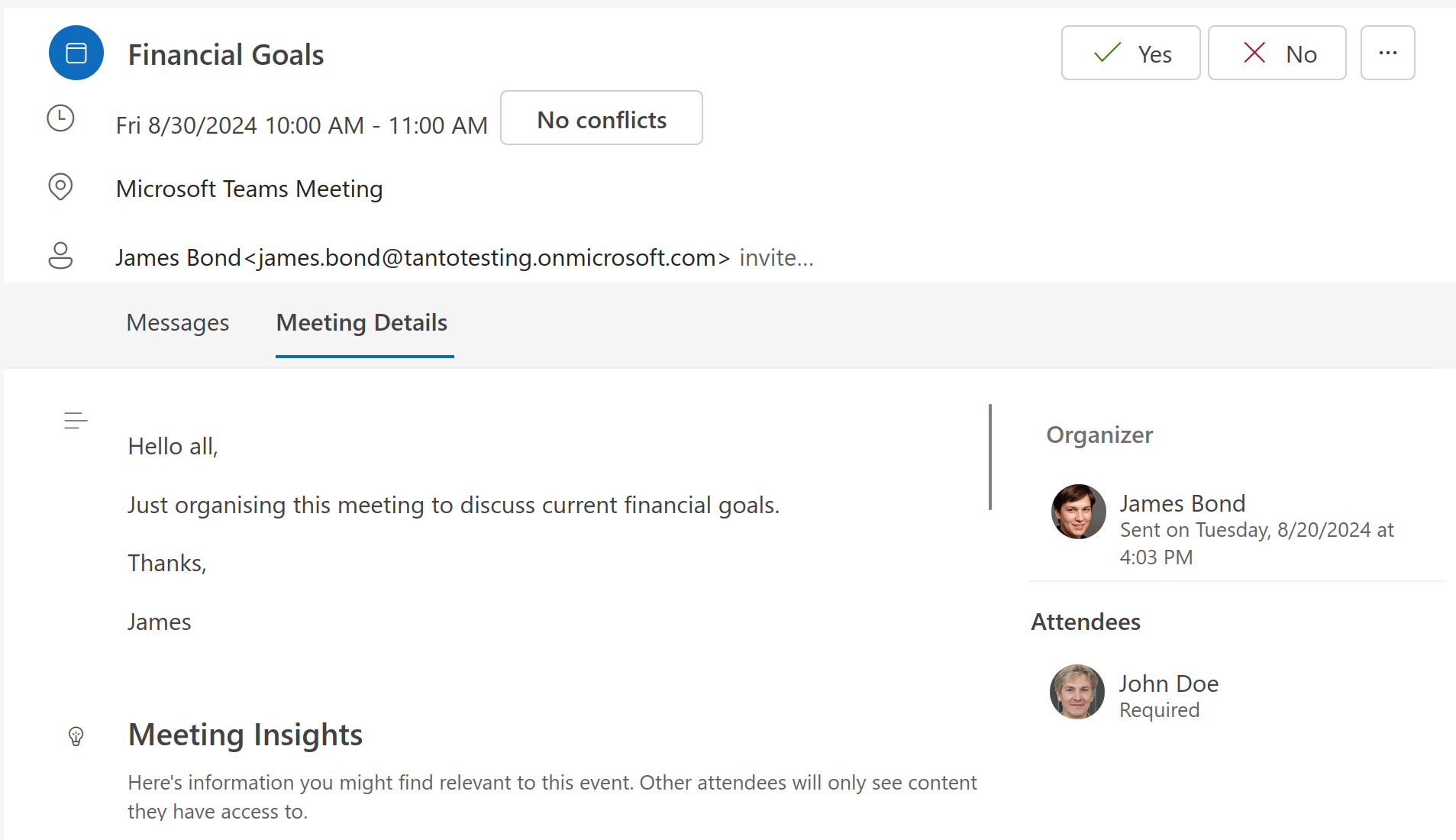Select the Meeting Details tab
The height and width of the screenshot is (840, 1456).
[x=362, y=323]
